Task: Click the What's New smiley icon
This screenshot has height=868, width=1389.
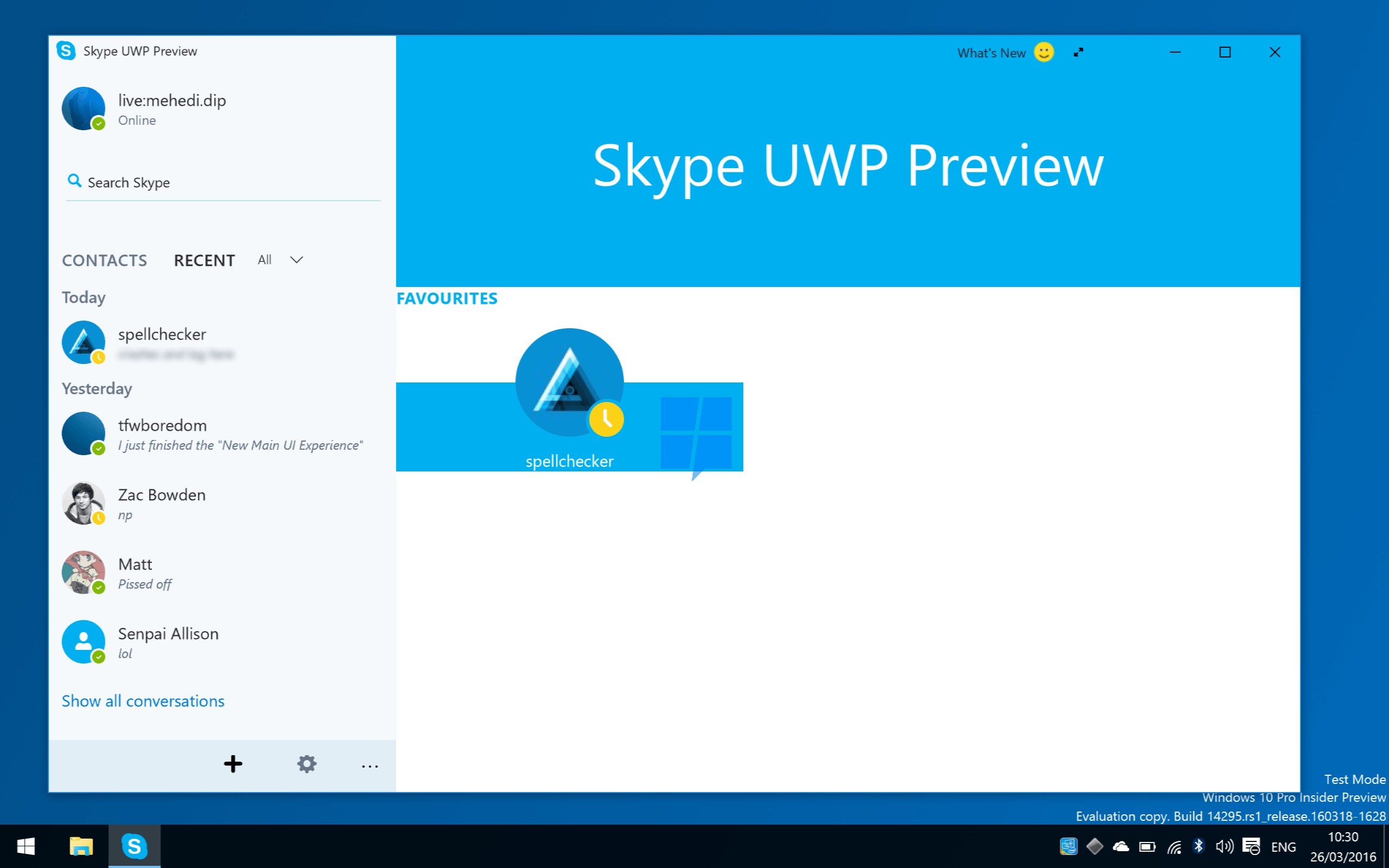Action: point(1043,52)
